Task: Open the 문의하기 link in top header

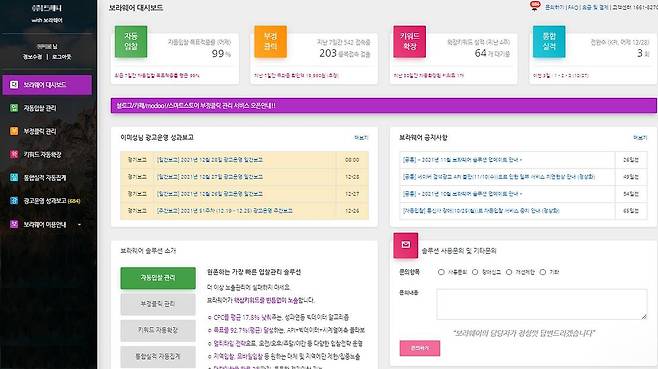Action: point(554,8)
